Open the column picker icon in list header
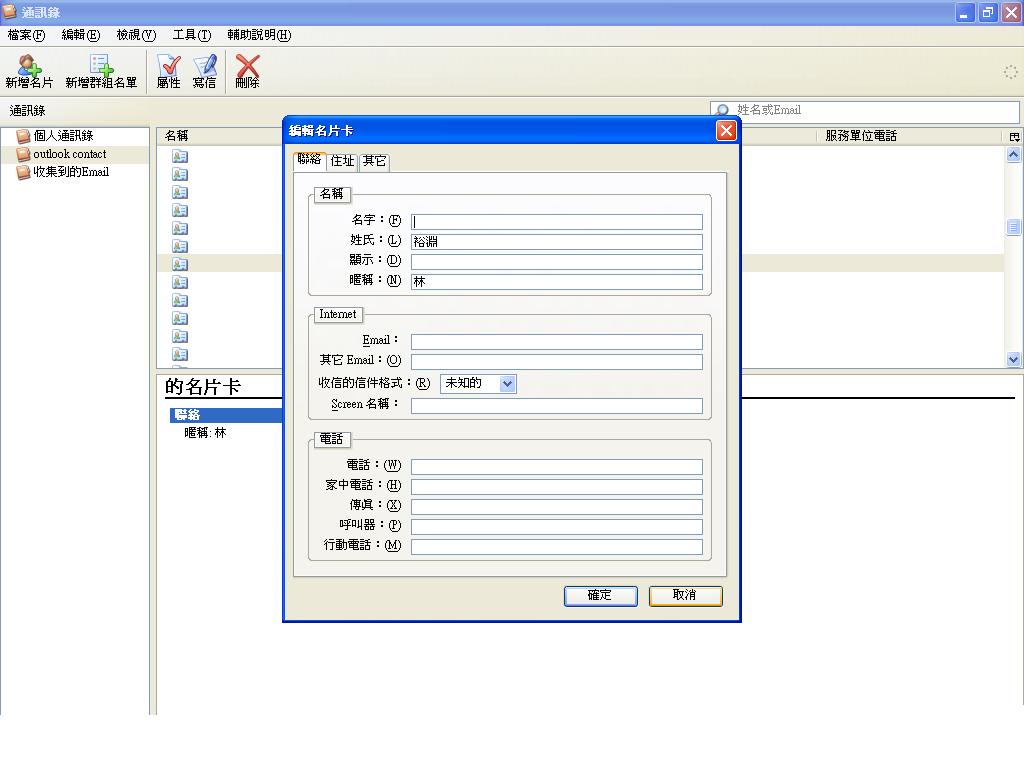This screenshot has width=1024, height=768. [1014, 137]
